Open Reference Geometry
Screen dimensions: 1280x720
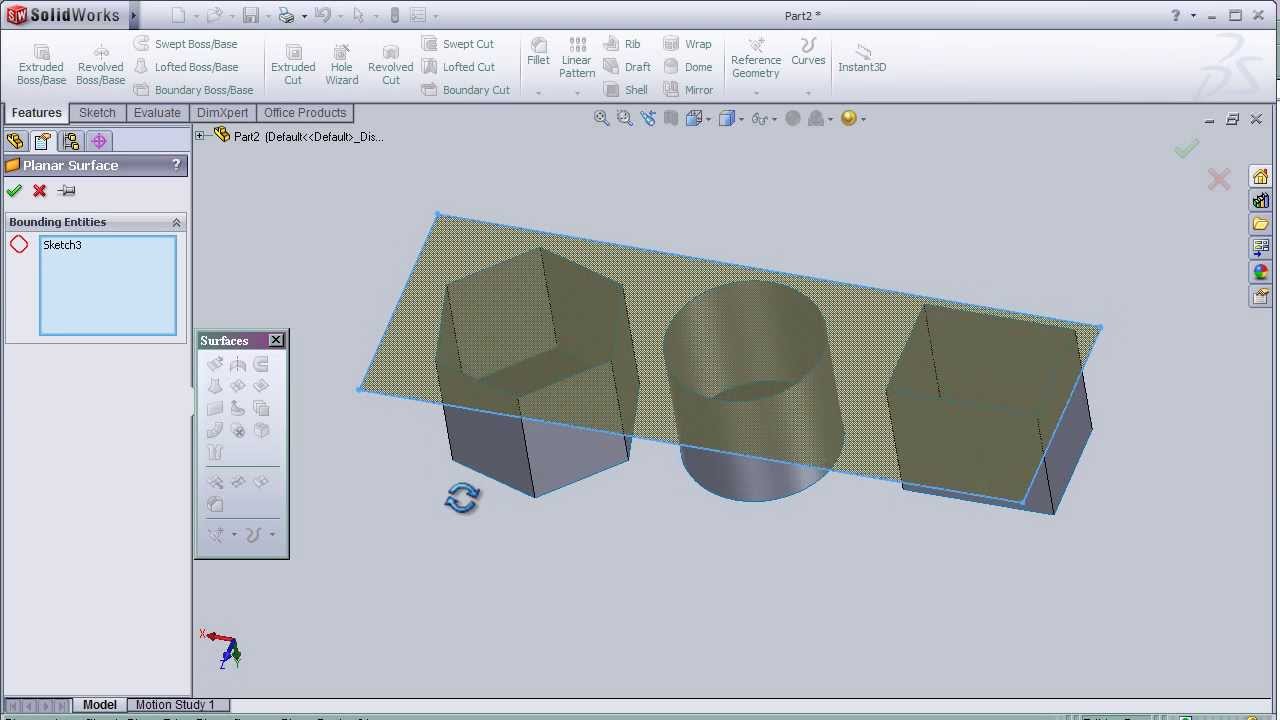[756, 58]
